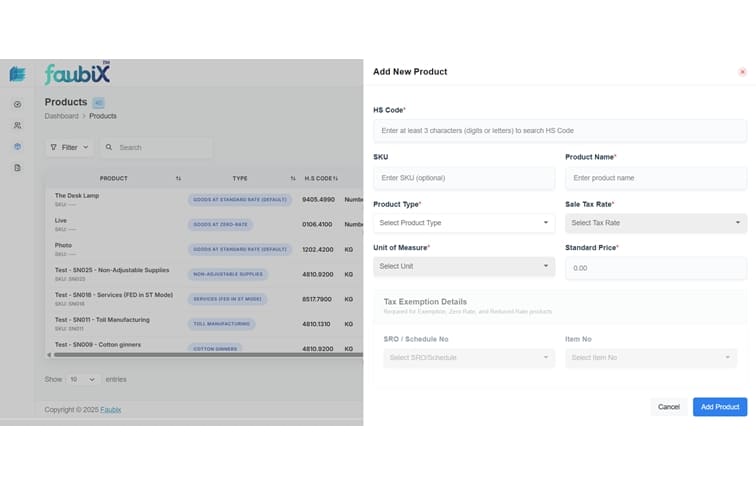
Task: Click the Faubix logo icon at top-left
Action: (x=17, y=74)
